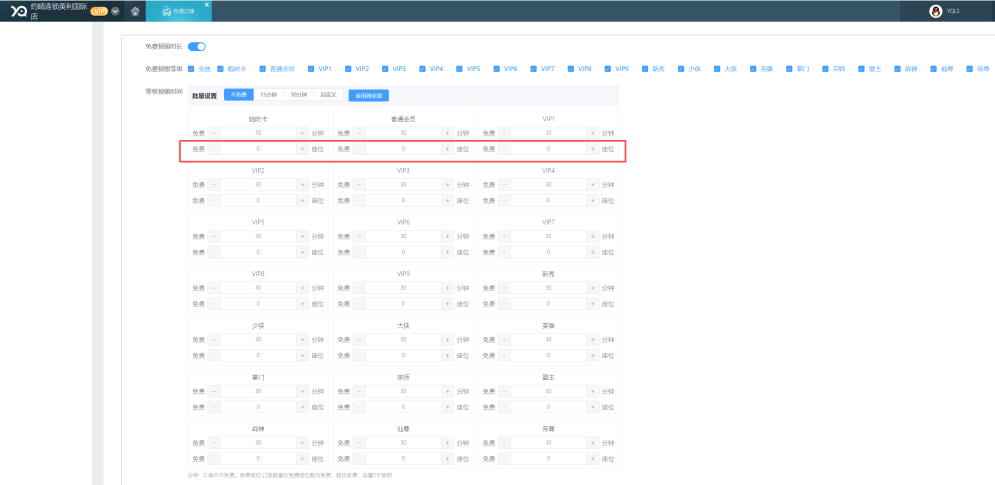Uncheck the VIP9 level checkbox

pos(608,69)
